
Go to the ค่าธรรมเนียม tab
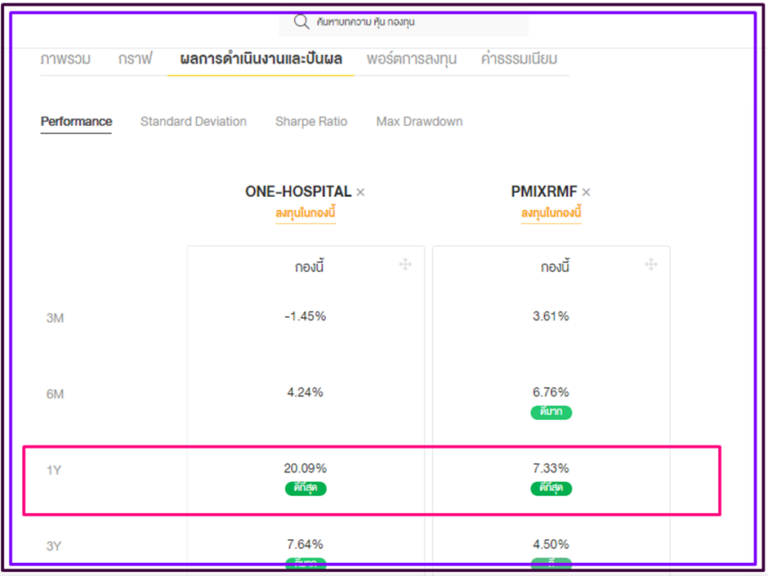tap(519, 59)
